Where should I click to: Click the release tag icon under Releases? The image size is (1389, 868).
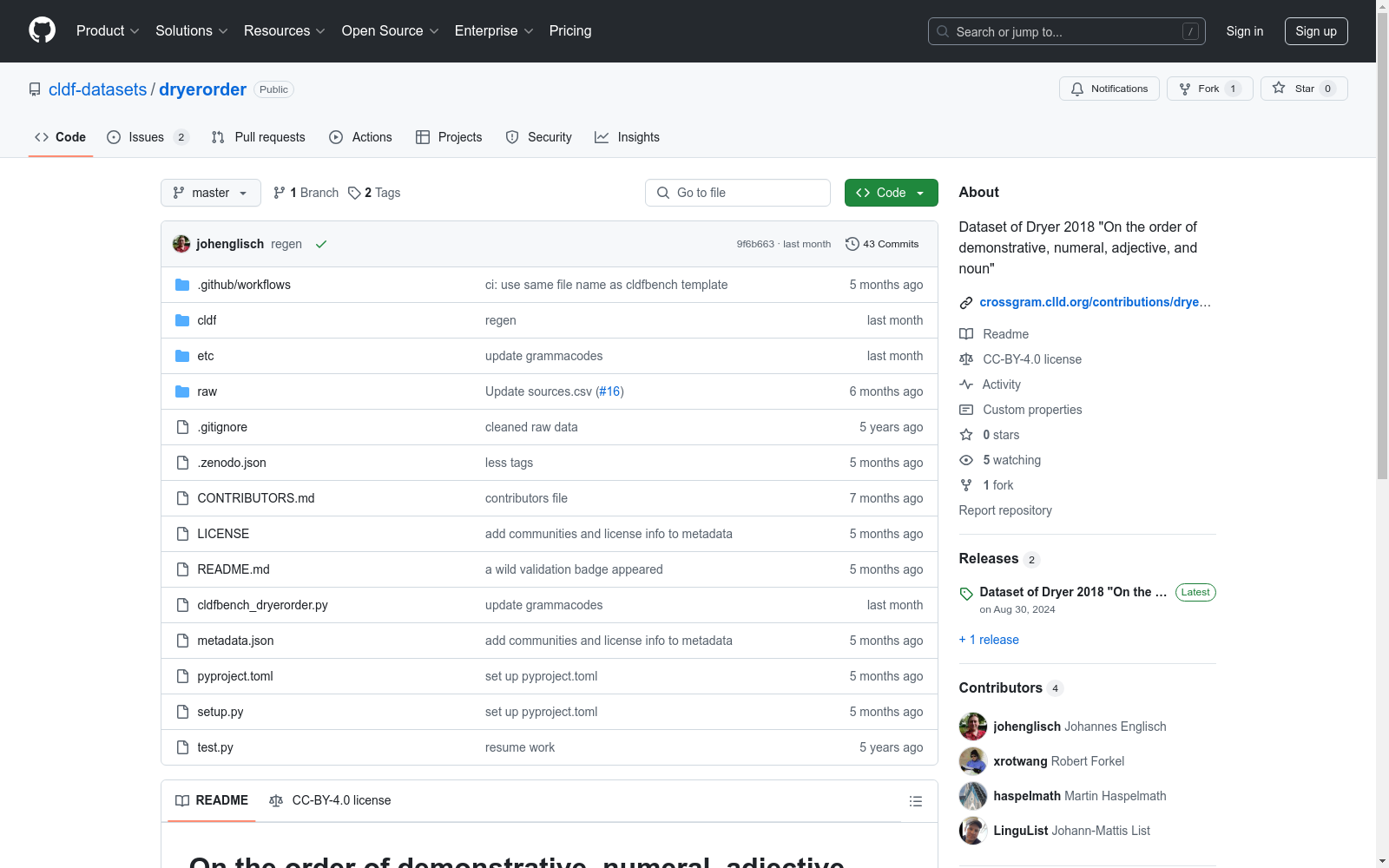[966, 594]
